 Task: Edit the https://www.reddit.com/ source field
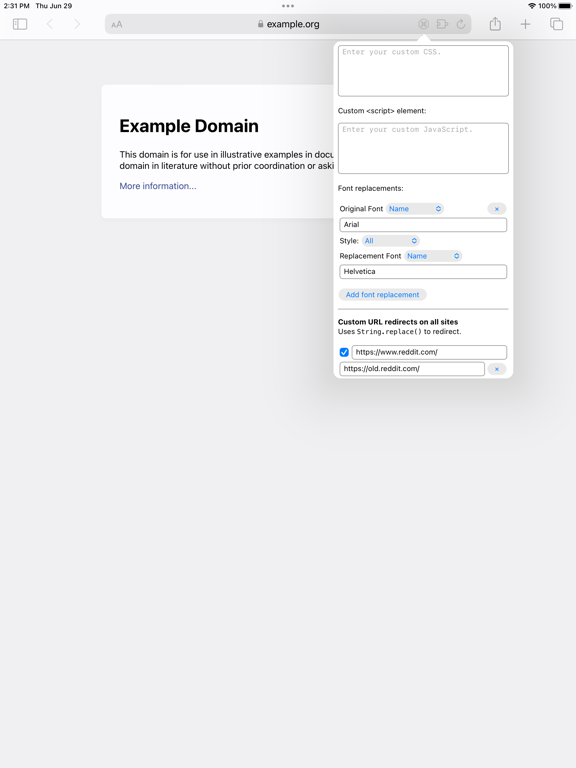coord(429,352)
